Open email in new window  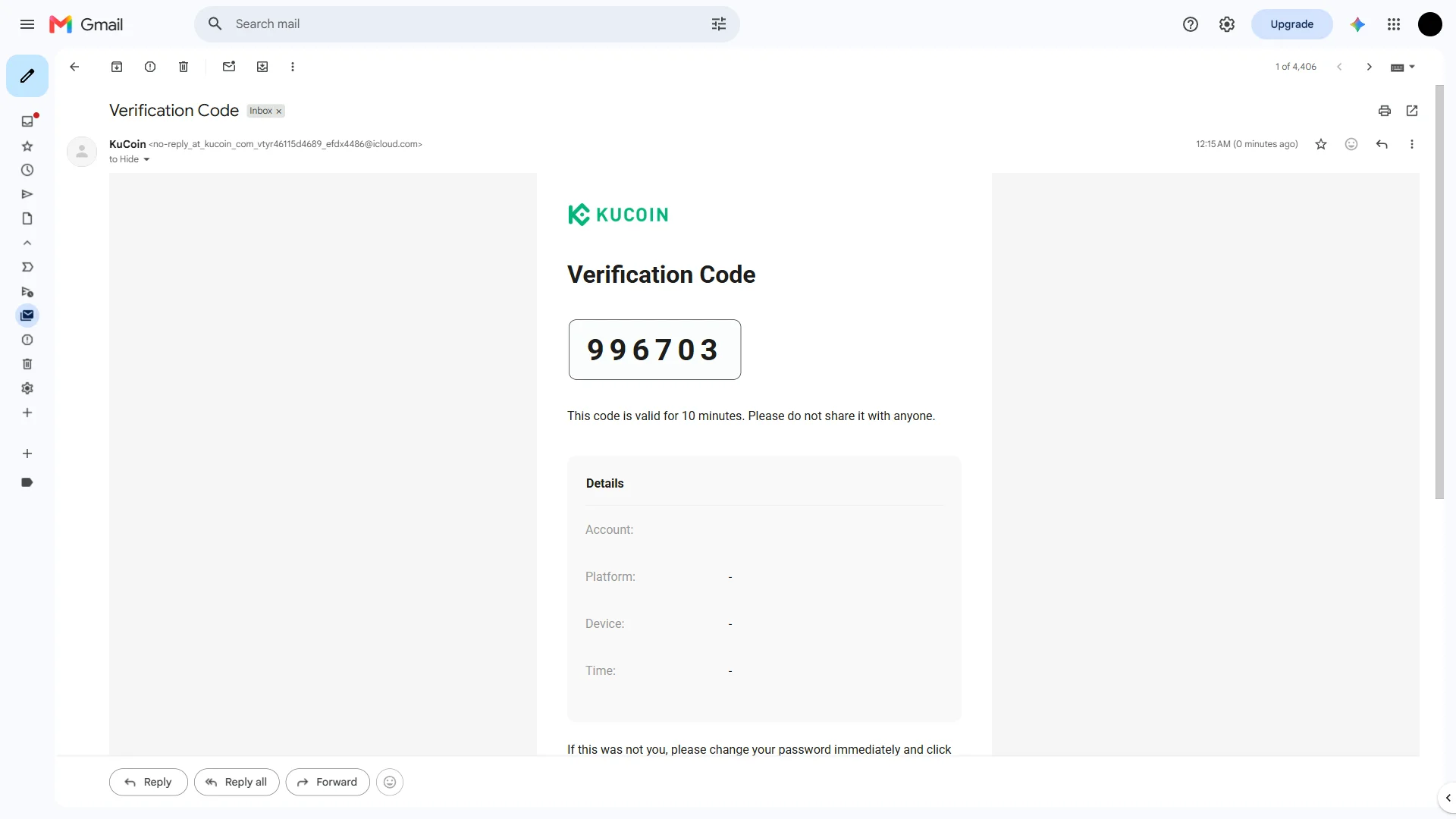(x=1412, y=111)
